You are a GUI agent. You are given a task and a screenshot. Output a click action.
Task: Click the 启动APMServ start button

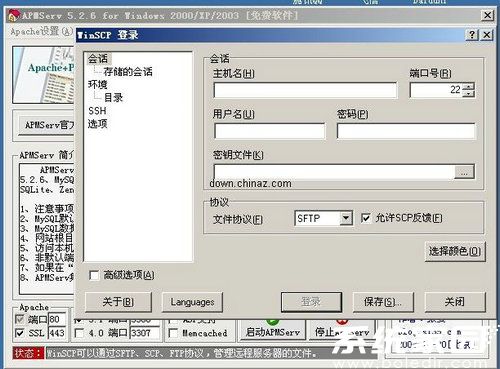(273, 330)
